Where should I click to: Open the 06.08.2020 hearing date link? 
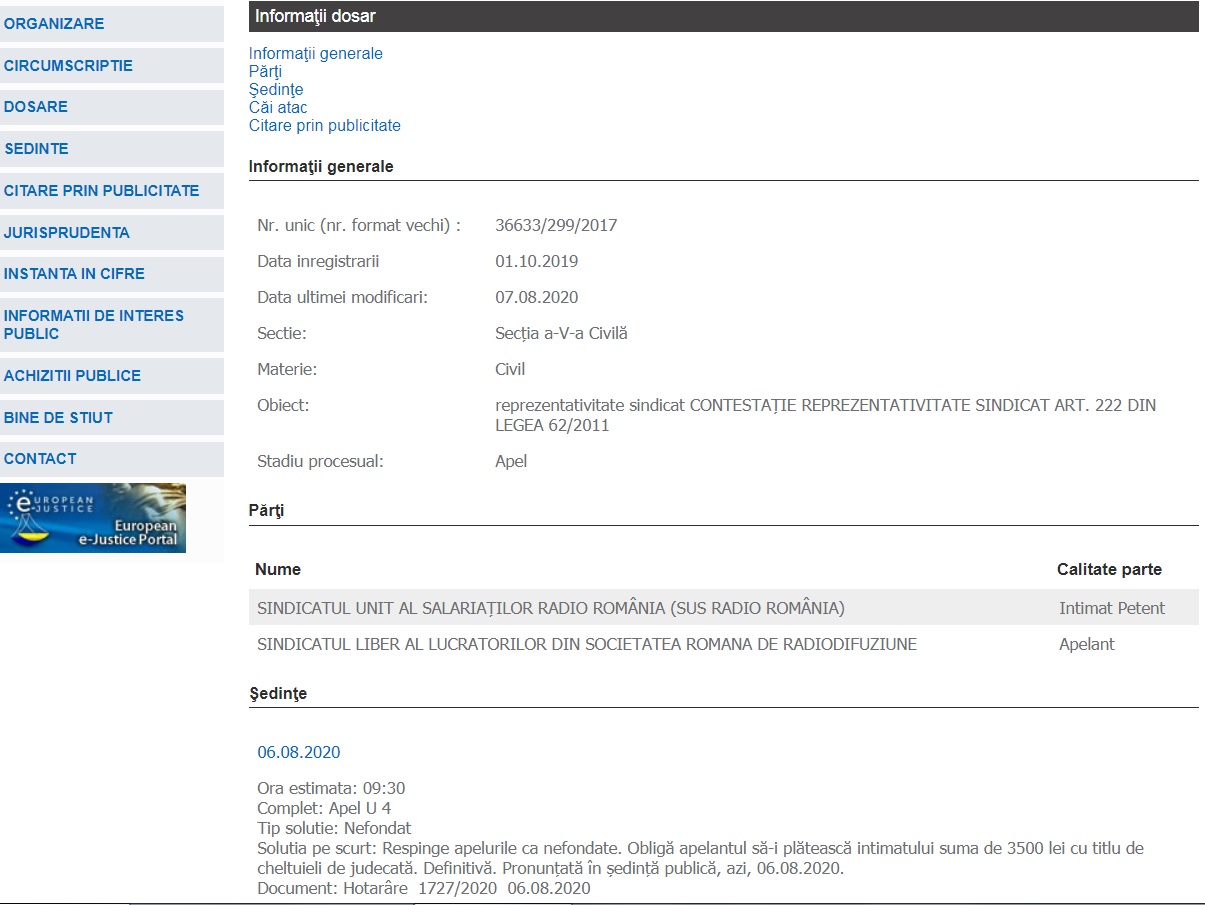298,752
